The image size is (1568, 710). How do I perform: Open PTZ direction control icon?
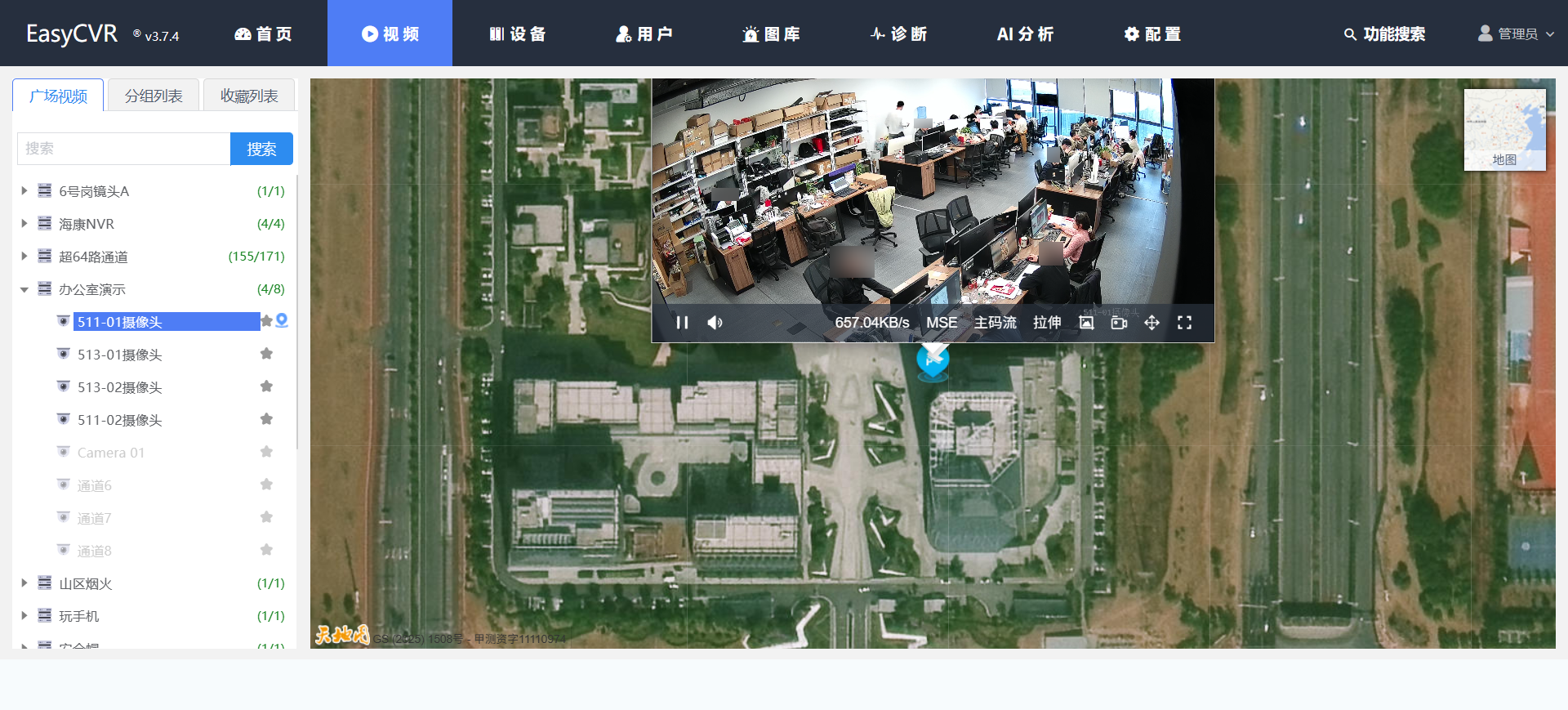(1151, 323)
